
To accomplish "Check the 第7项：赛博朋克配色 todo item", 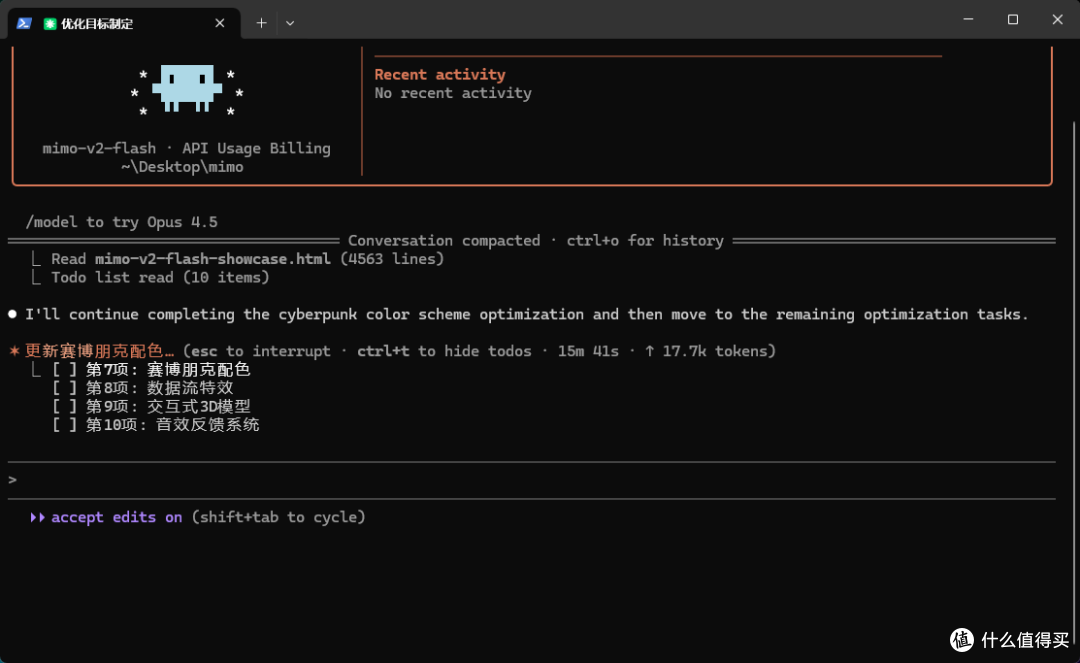I will point(62,369).
